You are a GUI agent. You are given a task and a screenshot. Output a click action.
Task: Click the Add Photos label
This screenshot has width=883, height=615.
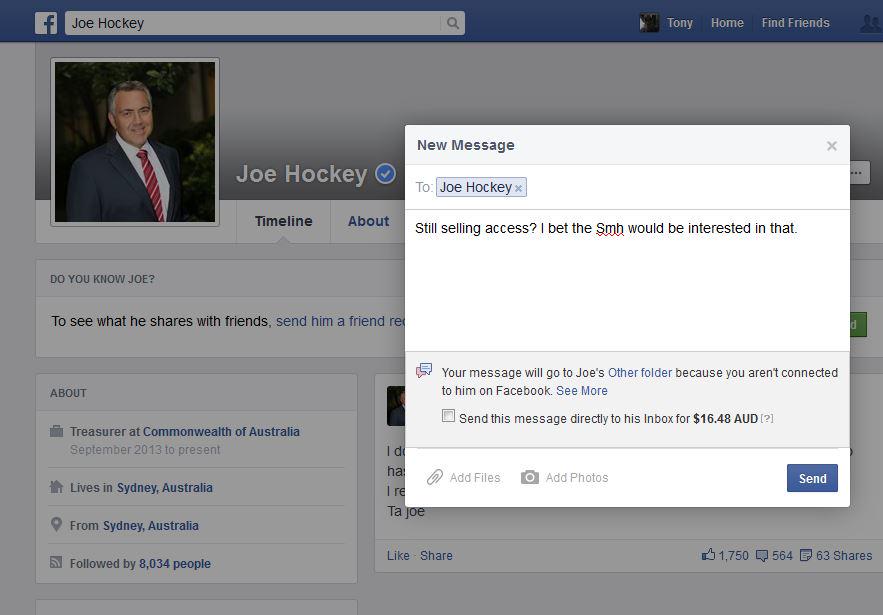click(x=577, y=478)
